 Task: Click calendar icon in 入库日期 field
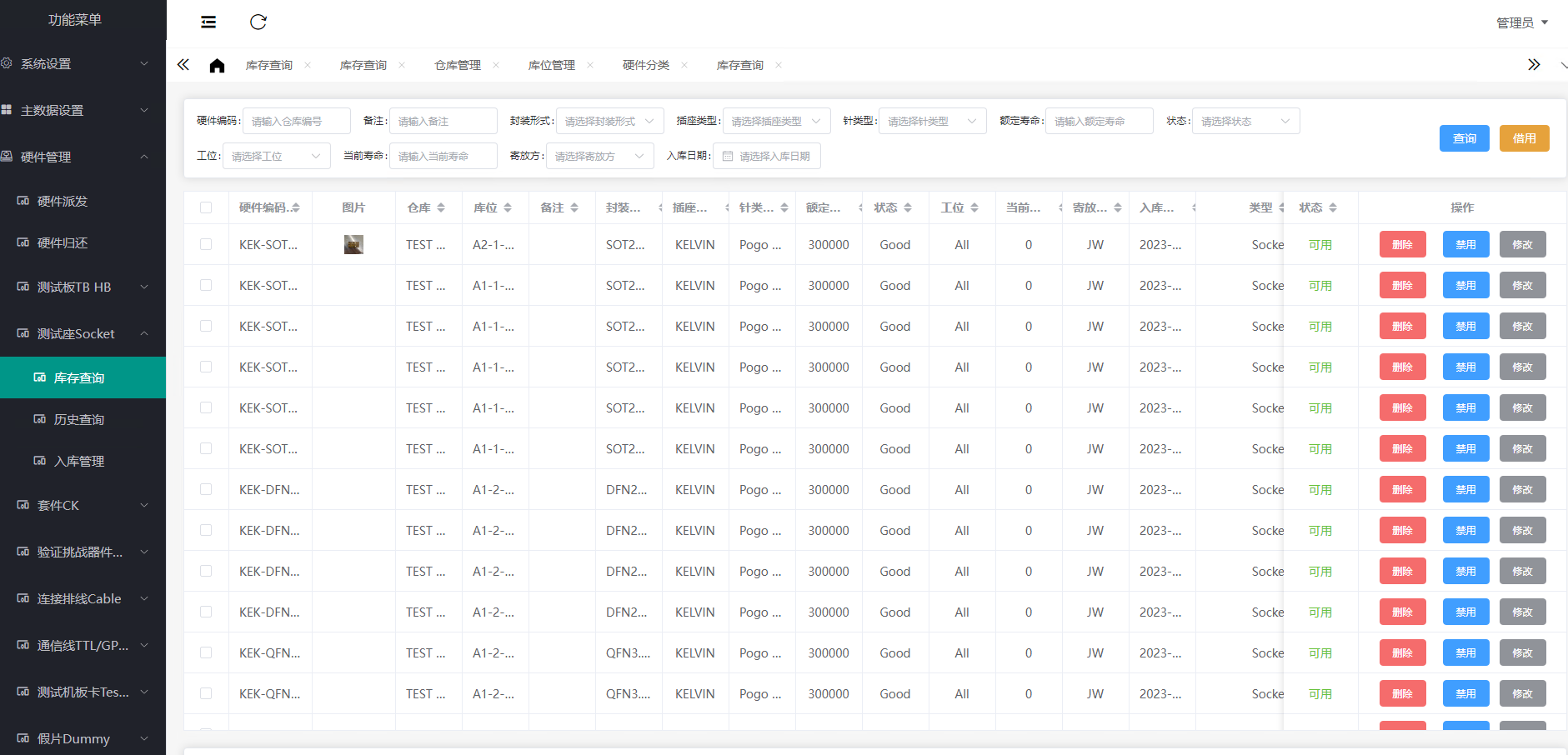[x=728, y=157]
